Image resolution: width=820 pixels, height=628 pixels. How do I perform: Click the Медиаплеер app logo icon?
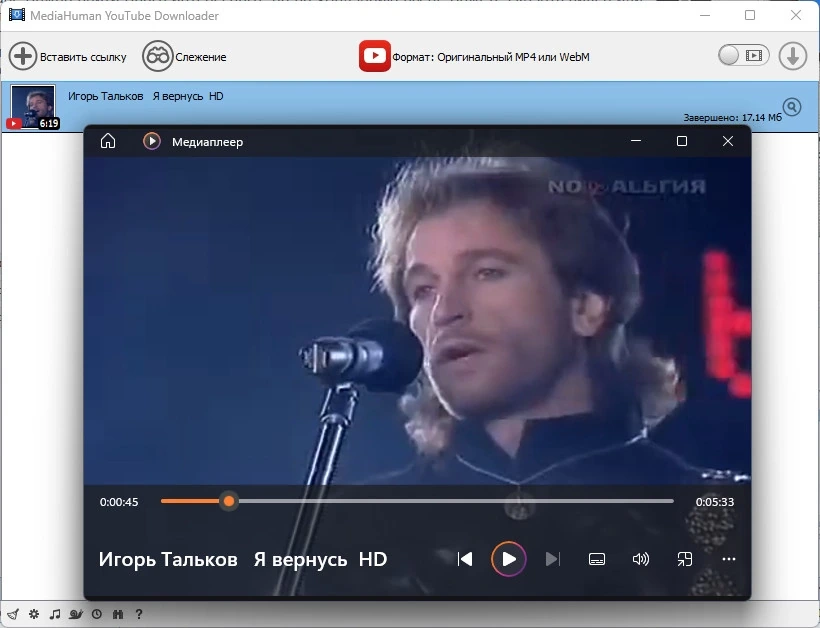pyautogui.click(x=152, y=141)
